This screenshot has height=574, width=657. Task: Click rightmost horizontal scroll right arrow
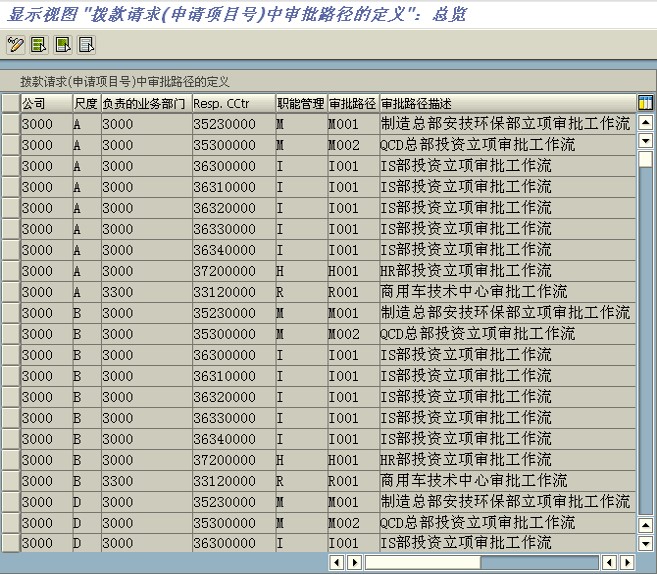(x=627, y=562)
